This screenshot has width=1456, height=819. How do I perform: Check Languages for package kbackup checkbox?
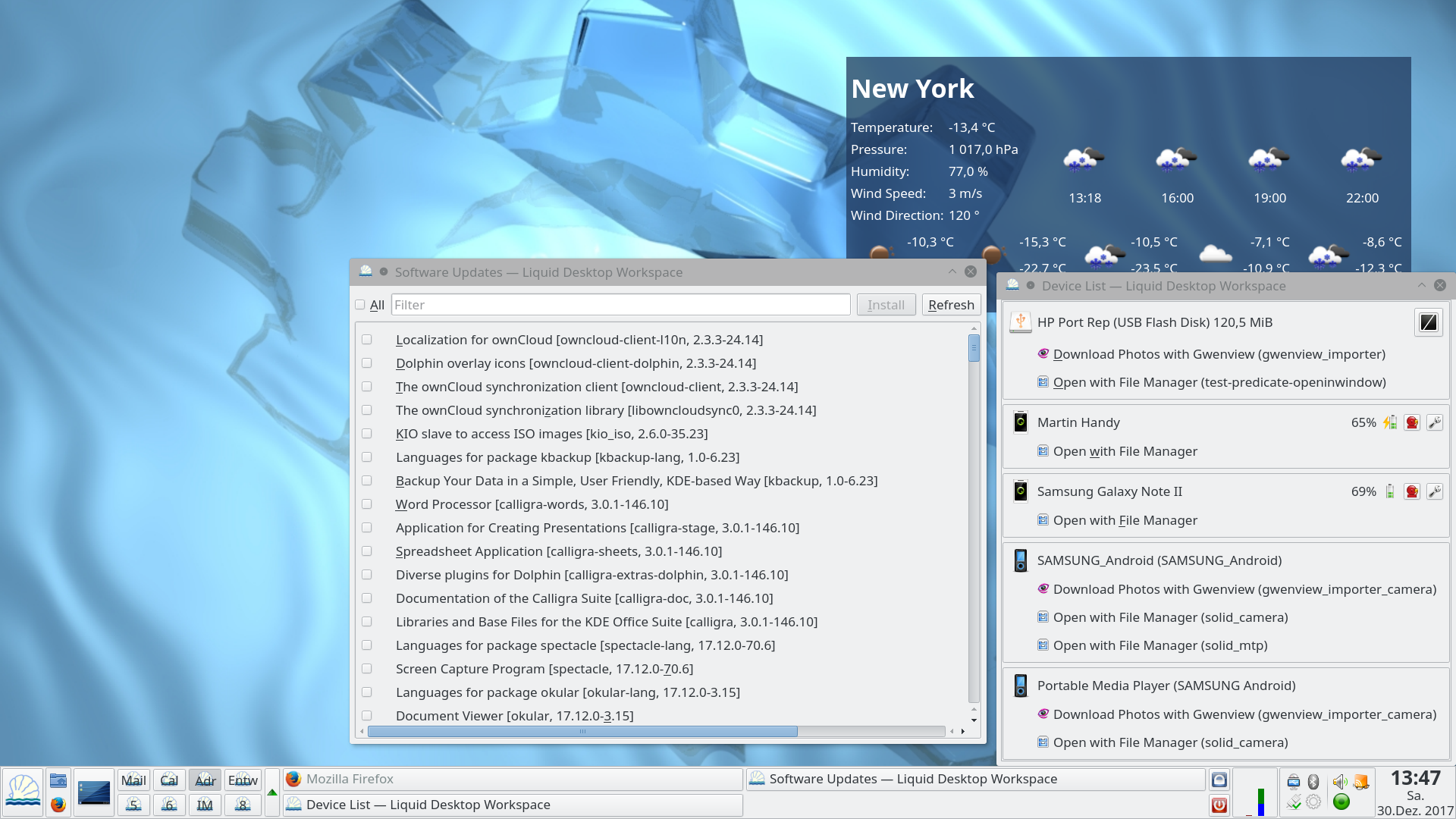pyautogui.click(x=367, y=457)
